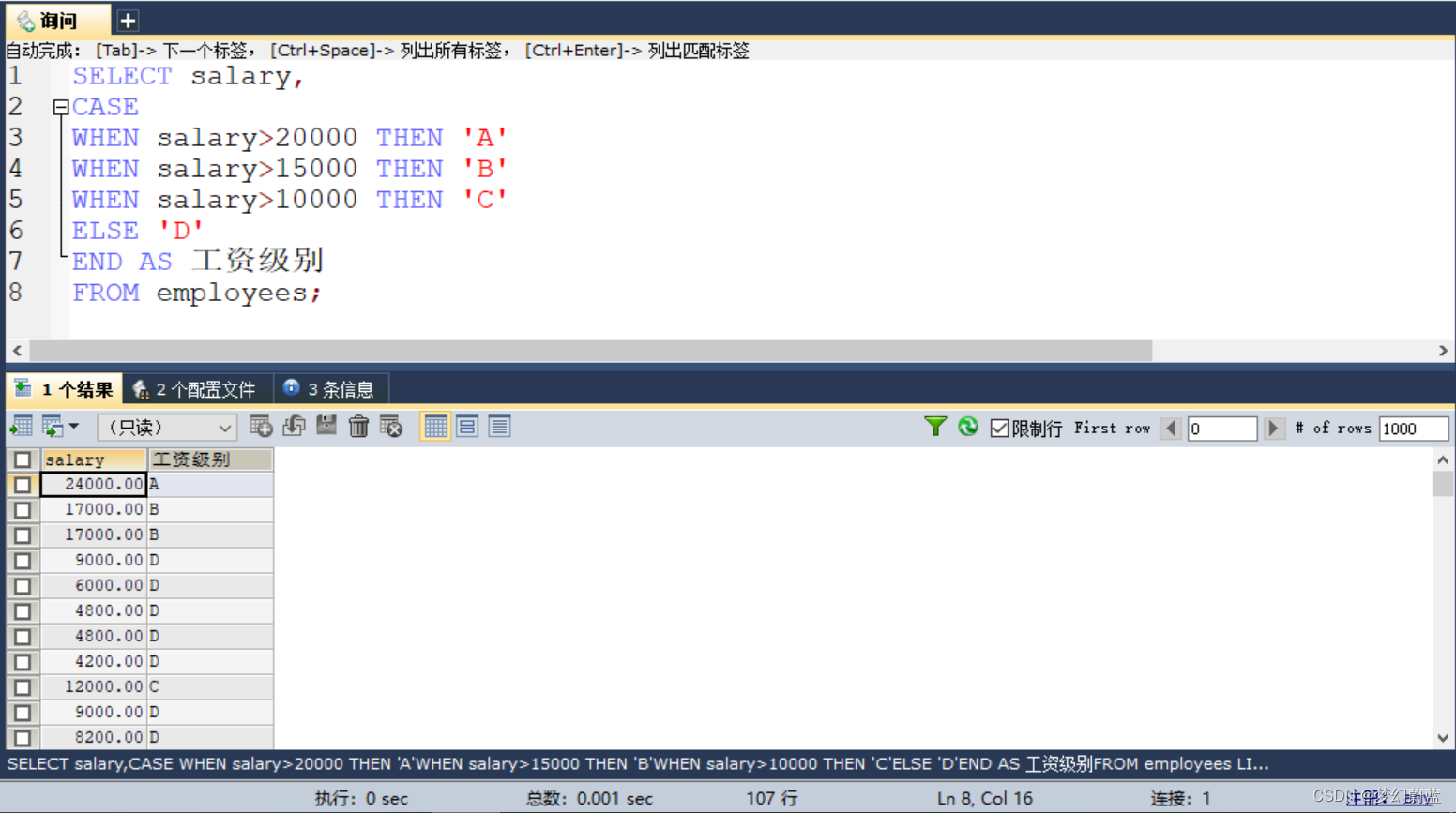Check the row checkbox for salary 4200.00

[23, 662]
